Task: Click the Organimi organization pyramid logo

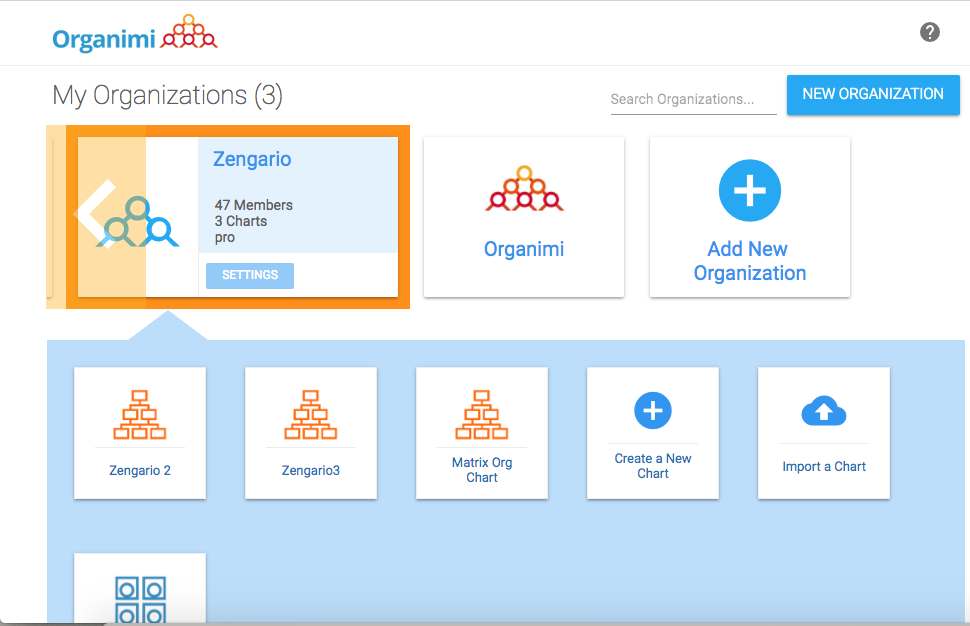Action: click(524, 189)
